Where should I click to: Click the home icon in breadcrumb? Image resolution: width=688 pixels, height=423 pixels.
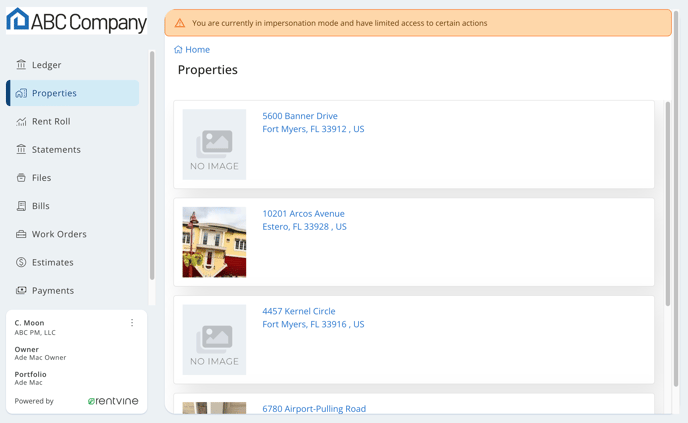pos(178,49)
